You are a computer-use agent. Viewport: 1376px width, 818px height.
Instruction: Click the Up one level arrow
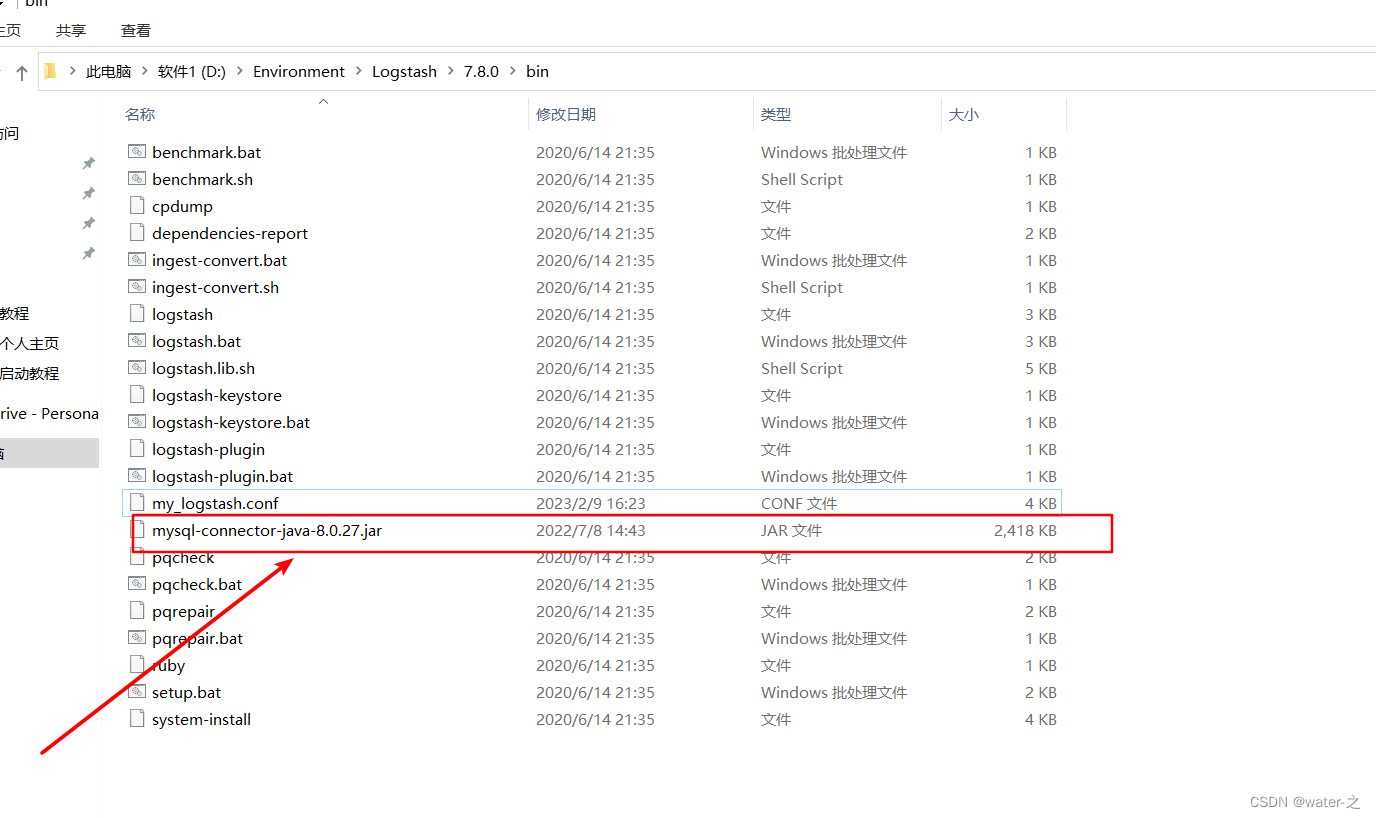click(21, 72)
